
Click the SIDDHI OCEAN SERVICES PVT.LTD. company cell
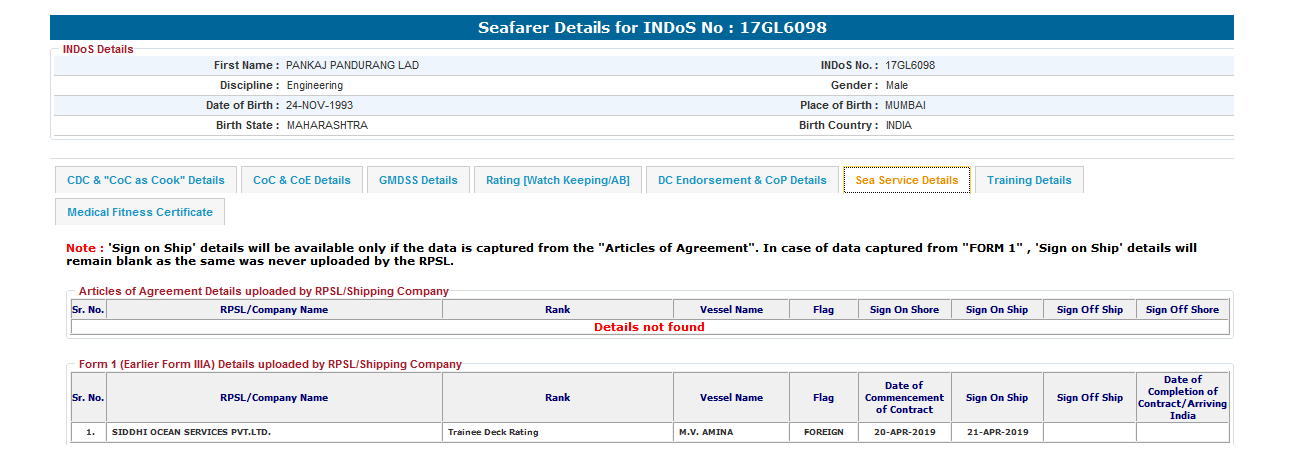pyautogui.click(x=191, y=432)
